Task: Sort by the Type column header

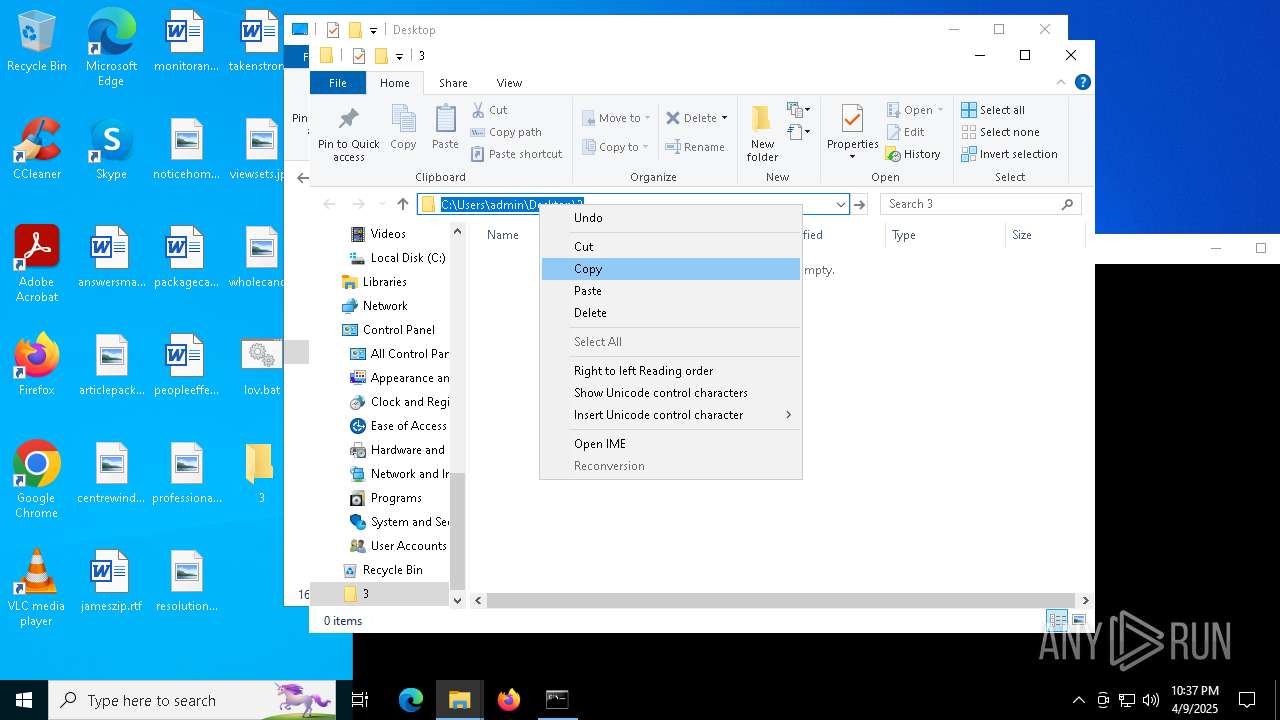Action: point(945,235)
